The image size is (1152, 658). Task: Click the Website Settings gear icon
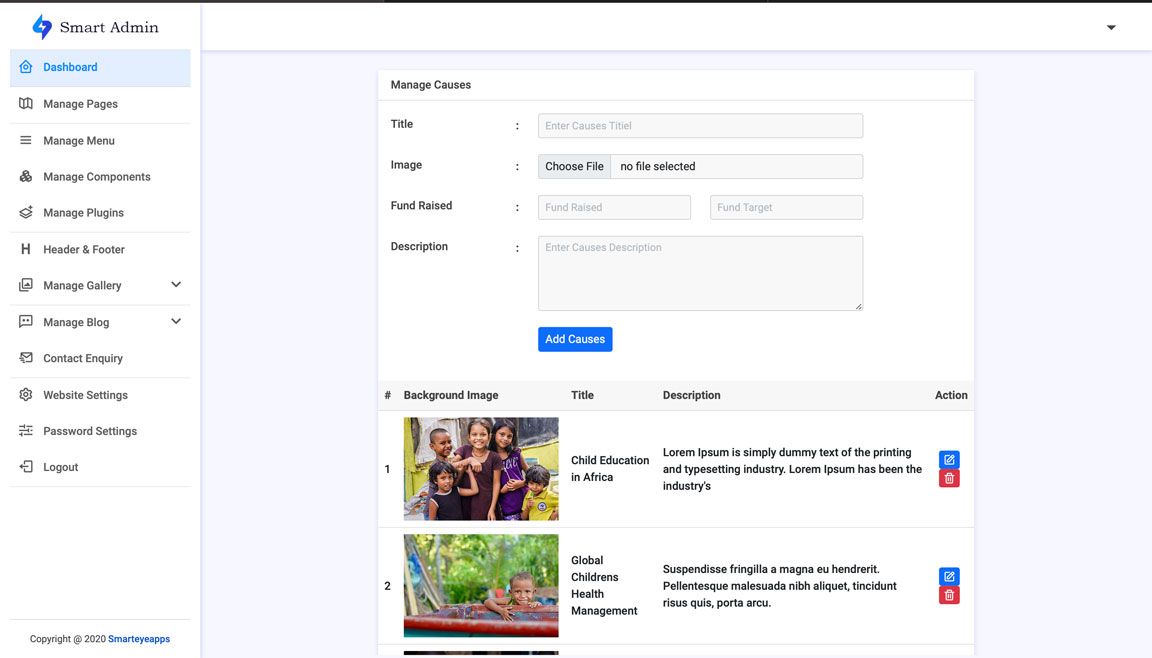[x=26, y=394]
